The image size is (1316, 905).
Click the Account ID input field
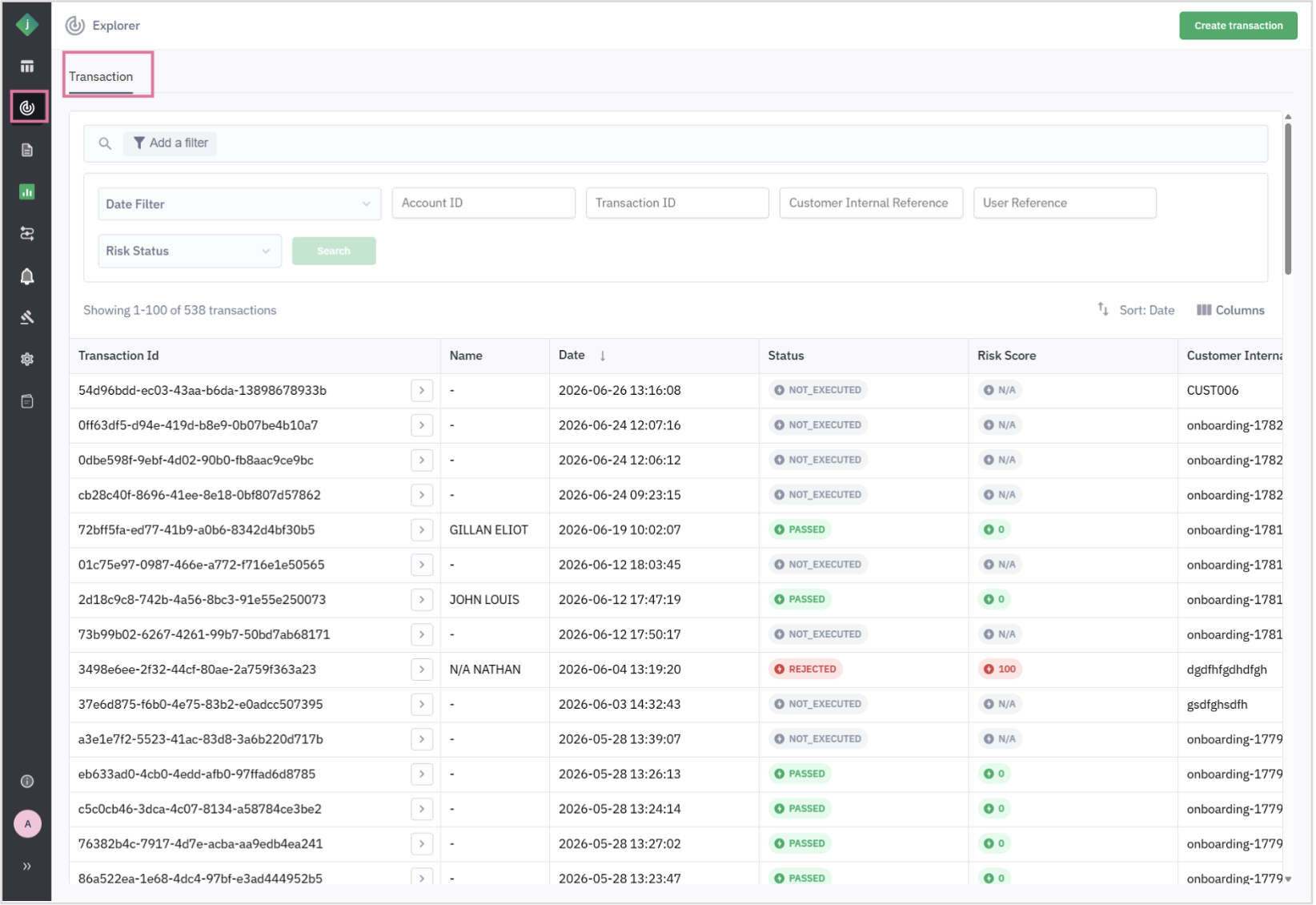483,203
